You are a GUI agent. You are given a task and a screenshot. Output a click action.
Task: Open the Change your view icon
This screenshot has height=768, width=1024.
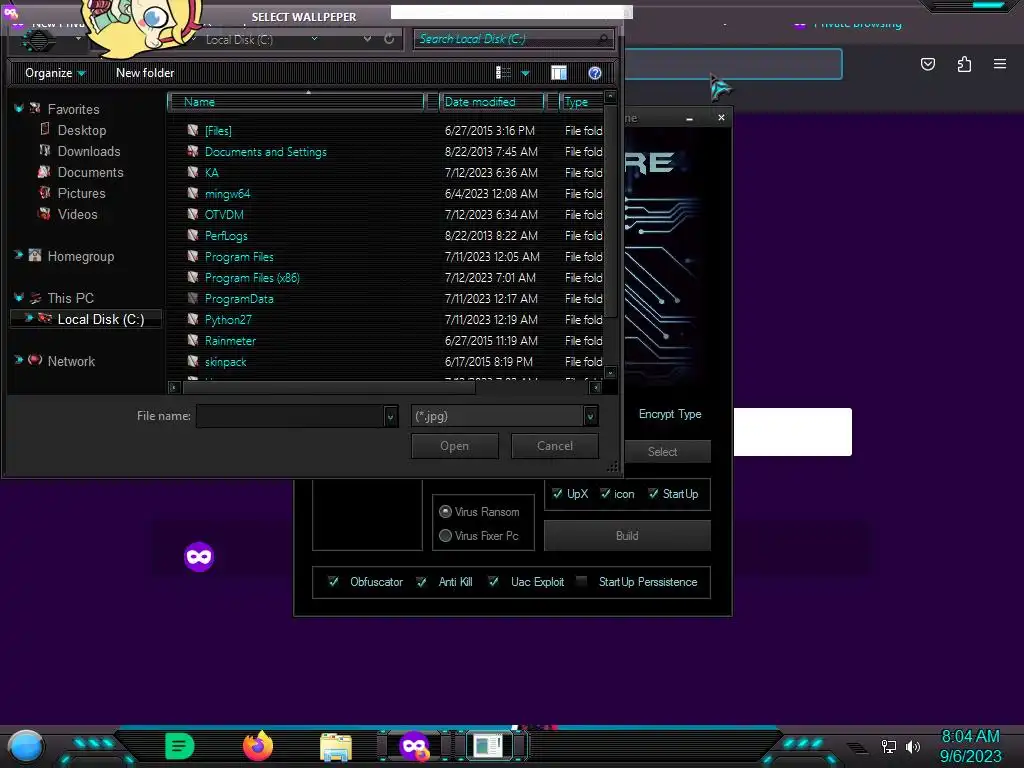click(503, 72)
